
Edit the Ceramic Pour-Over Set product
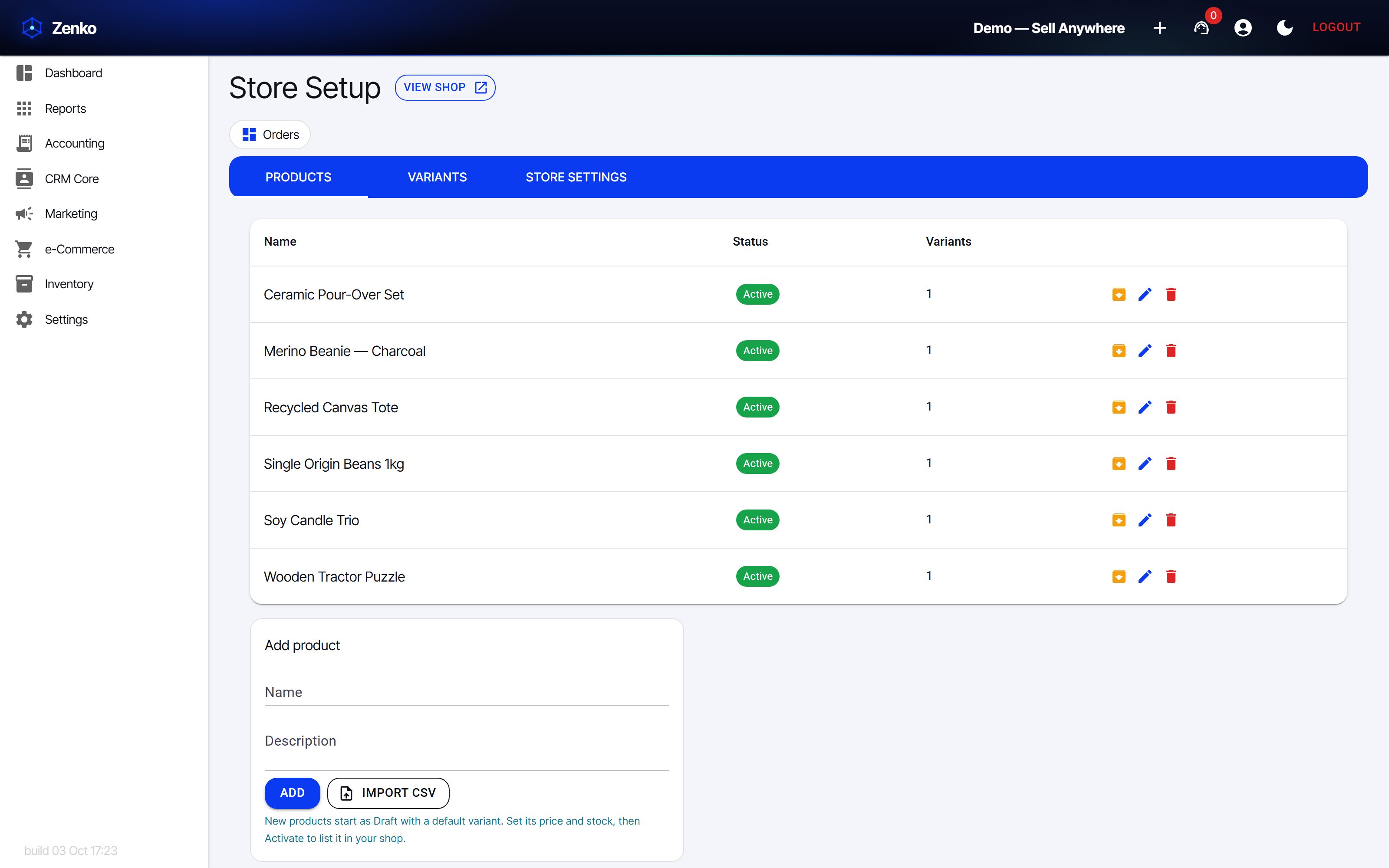click(x=1145, y=295)
